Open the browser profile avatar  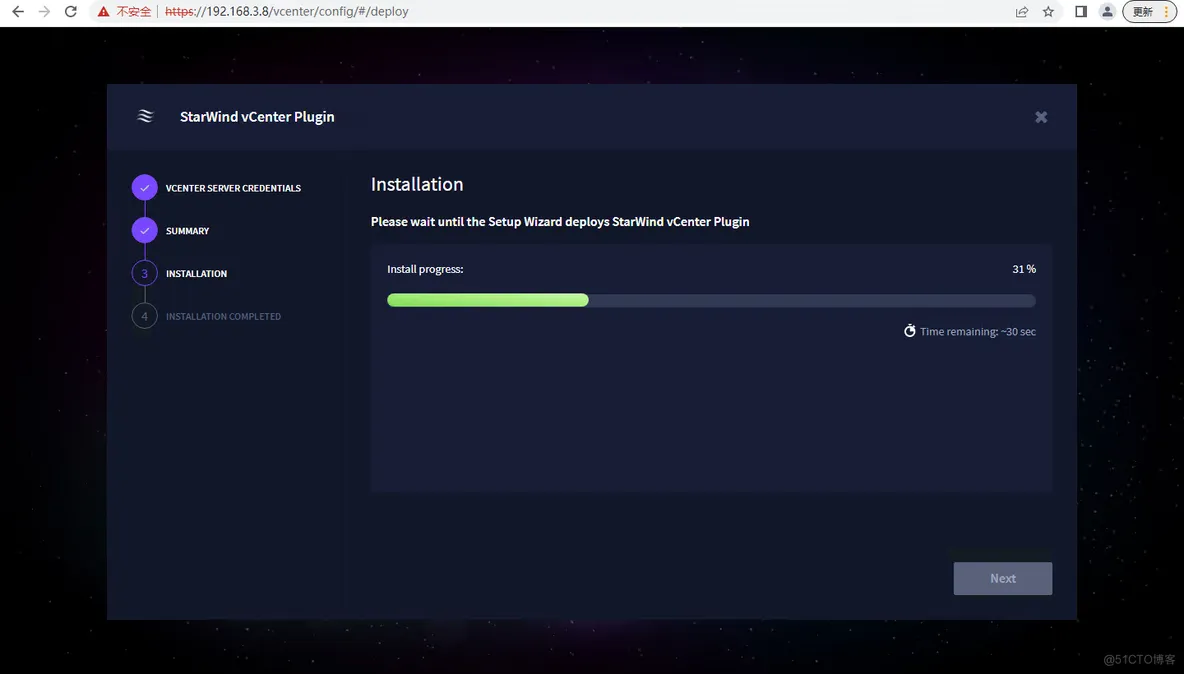(1107, 11)
